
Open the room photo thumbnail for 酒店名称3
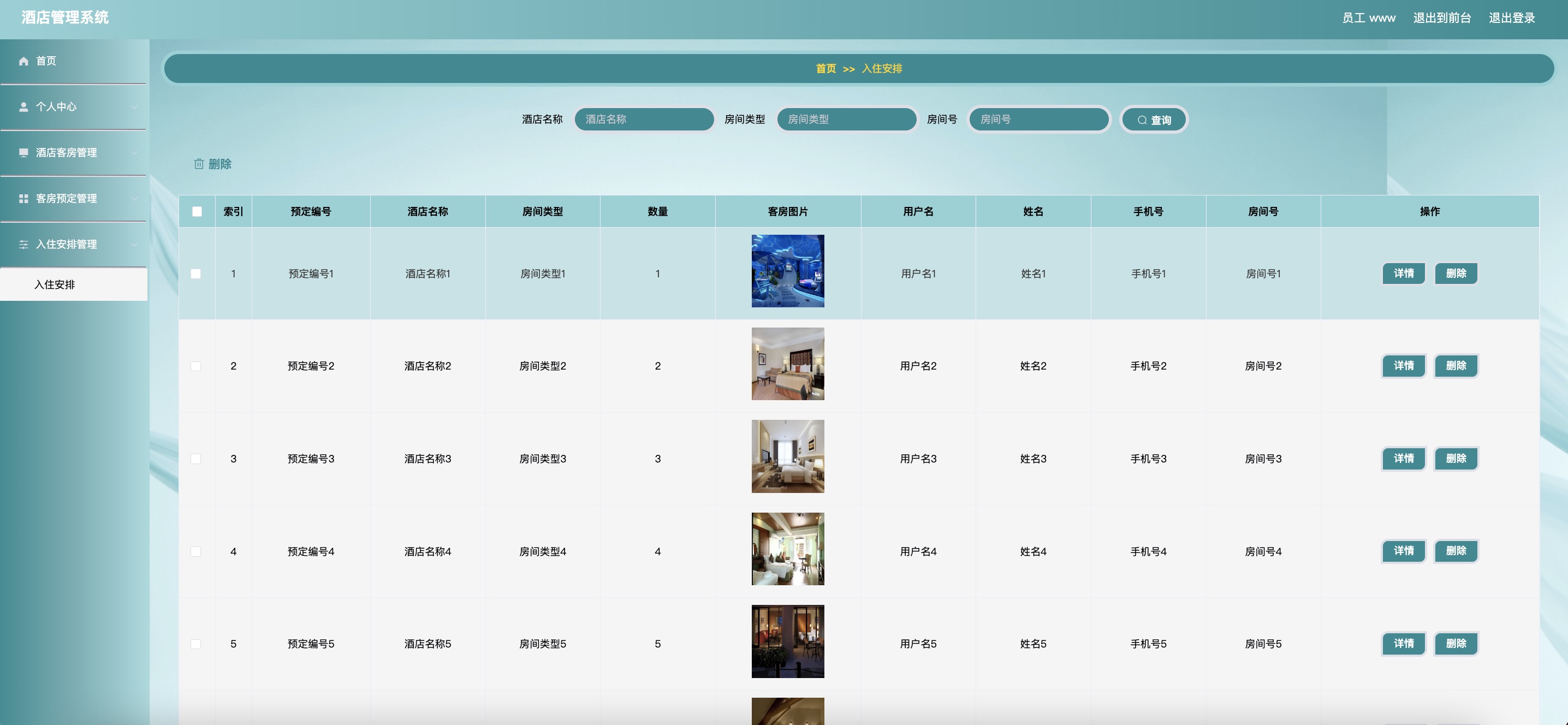click(788, 456)
